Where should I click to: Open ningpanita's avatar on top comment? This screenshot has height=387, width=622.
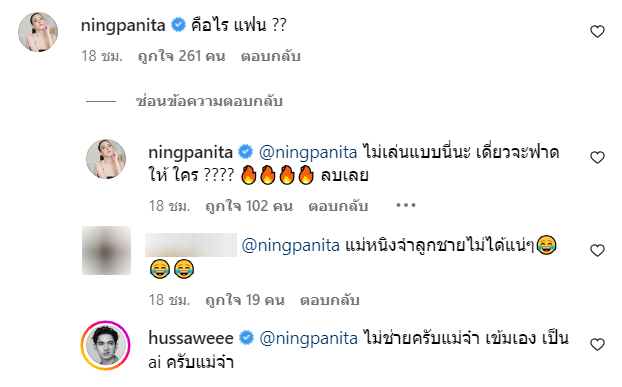click(38, 32)
